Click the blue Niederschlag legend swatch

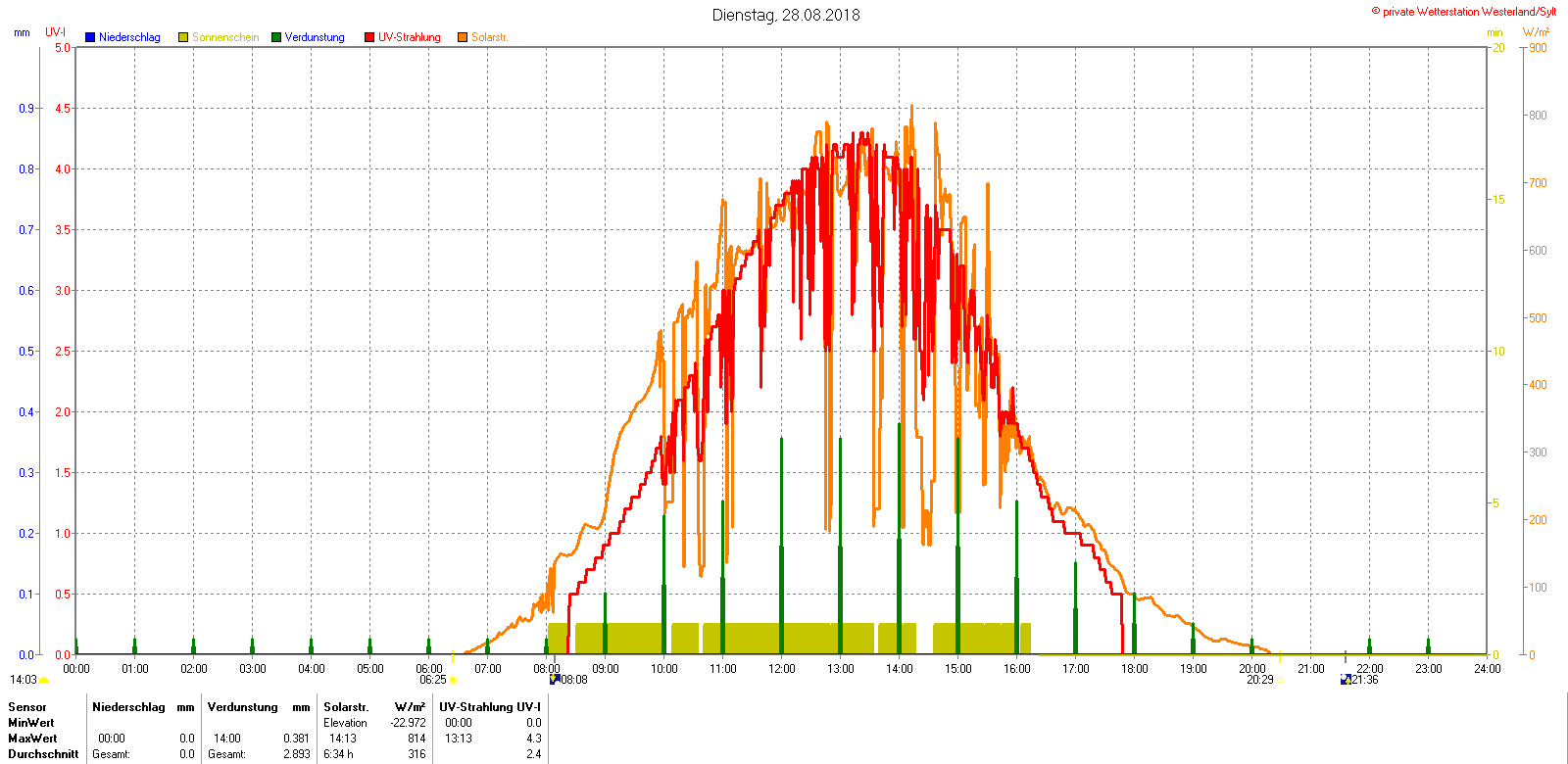[x=90, y=37]
